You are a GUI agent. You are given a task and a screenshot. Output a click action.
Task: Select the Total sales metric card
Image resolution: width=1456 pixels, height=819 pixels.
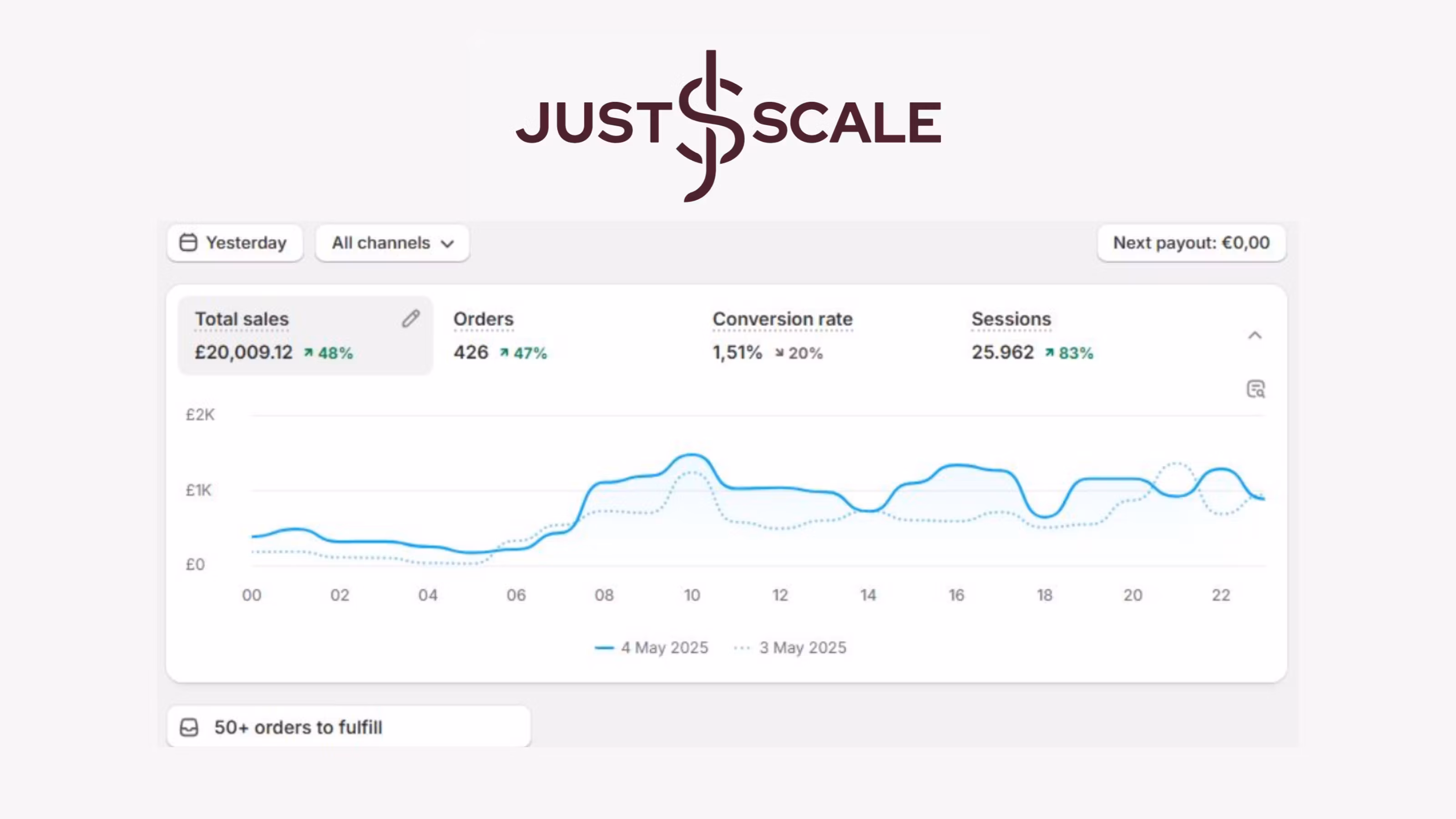coord(305,335)
